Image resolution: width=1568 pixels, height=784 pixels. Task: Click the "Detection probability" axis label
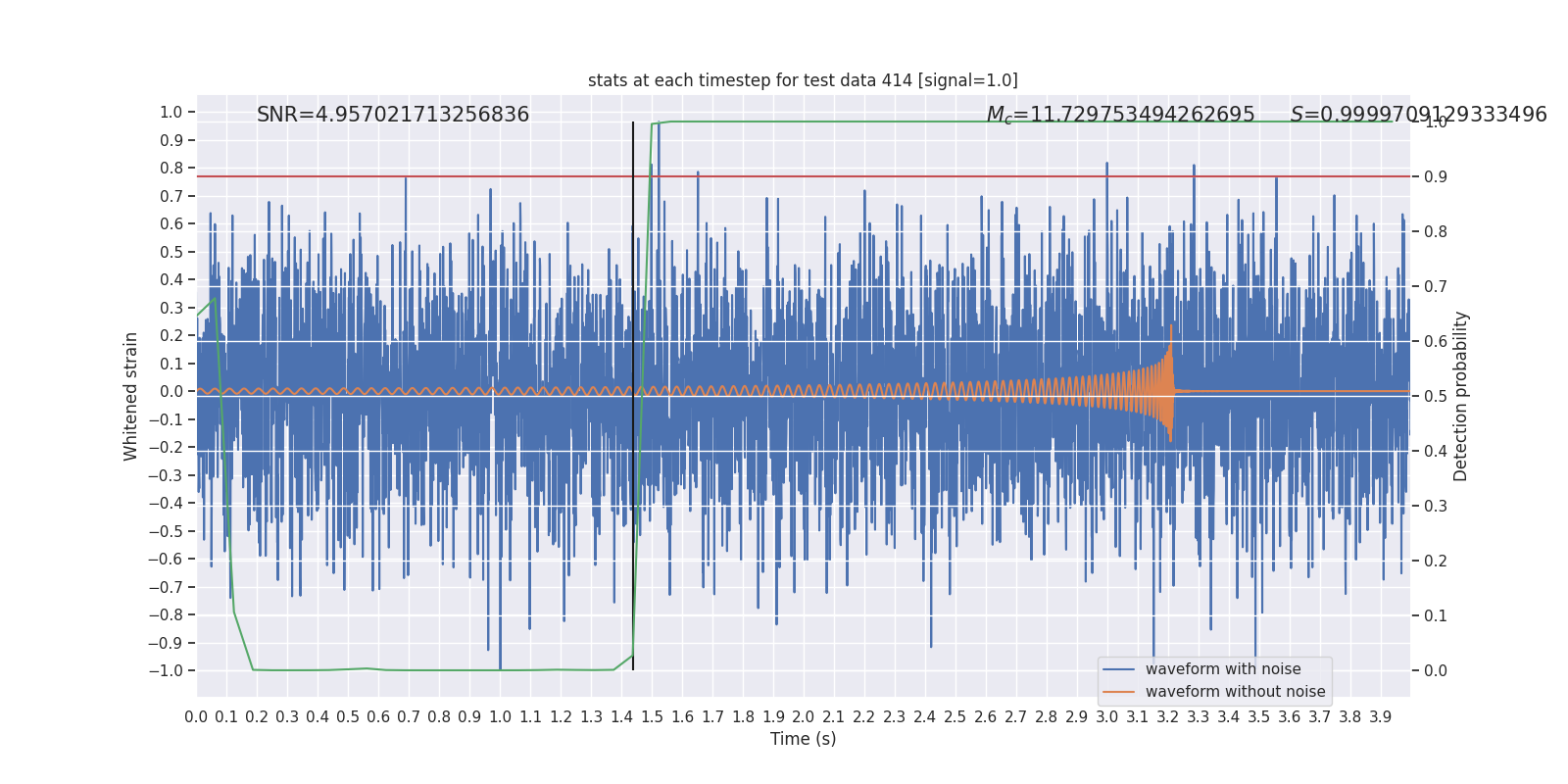coord(1461,396)
